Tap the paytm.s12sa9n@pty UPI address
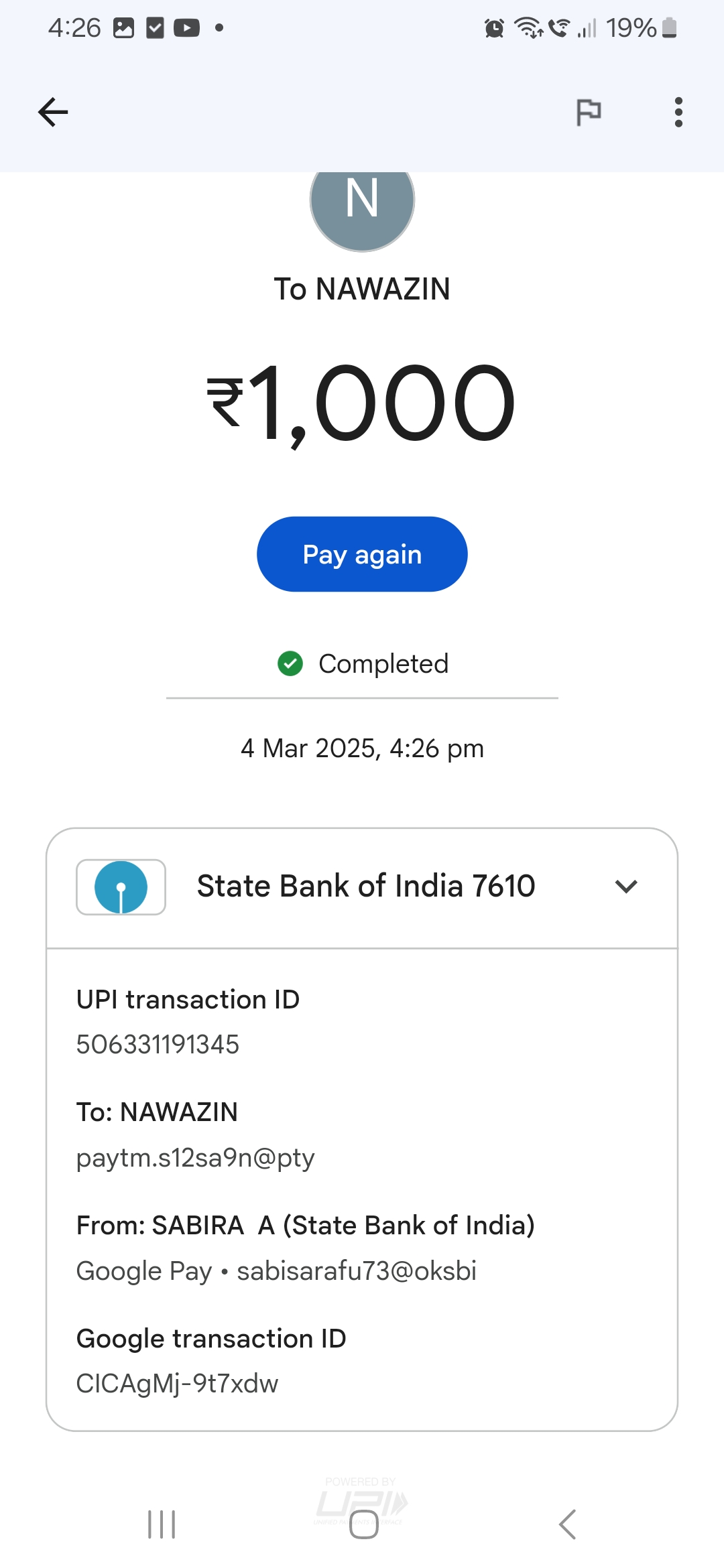The height and width of the screenshot is (1568, 724). tap(195, 1157)
